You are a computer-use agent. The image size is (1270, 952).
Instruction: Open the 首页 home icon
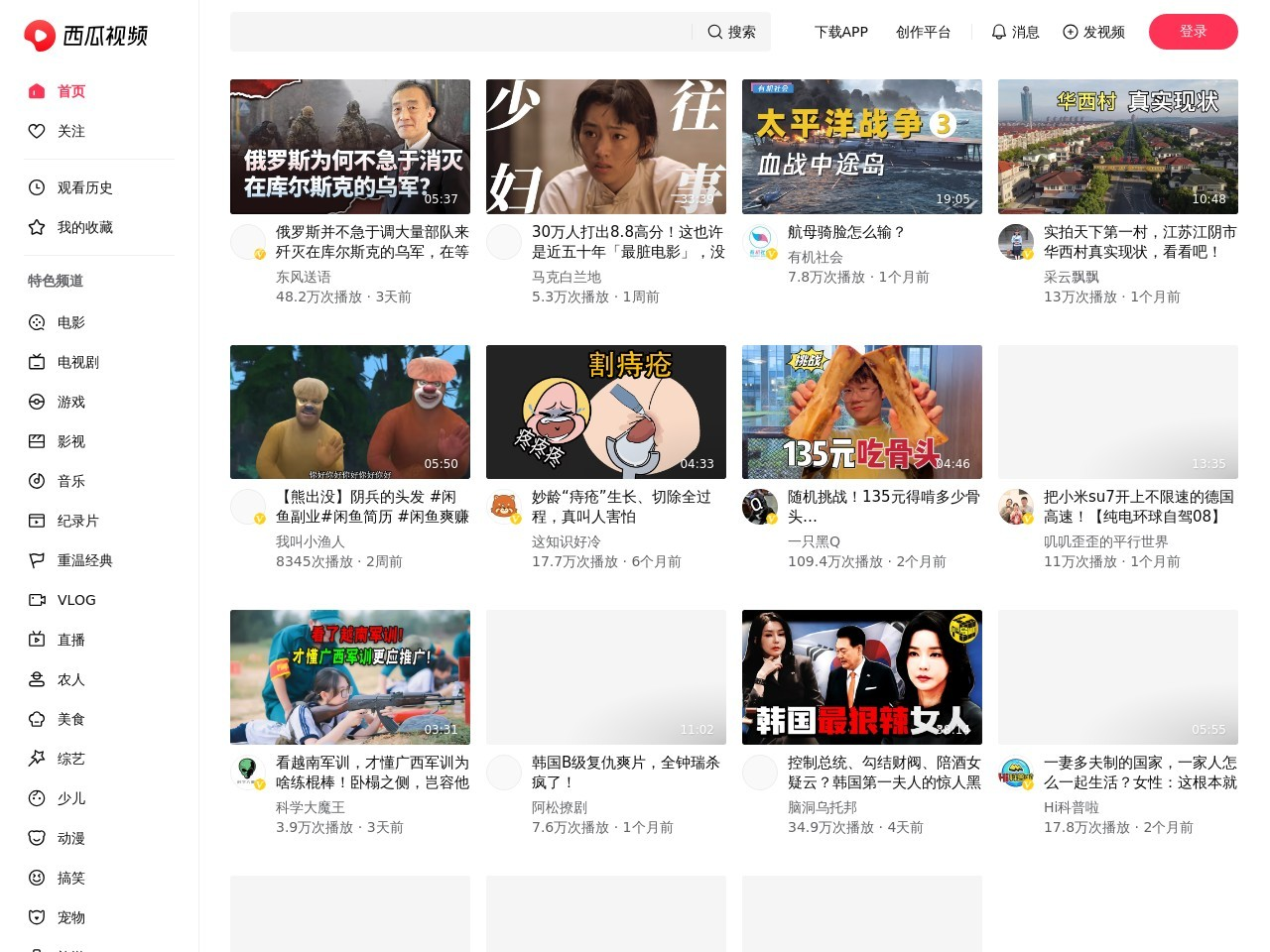click(37, 91)
